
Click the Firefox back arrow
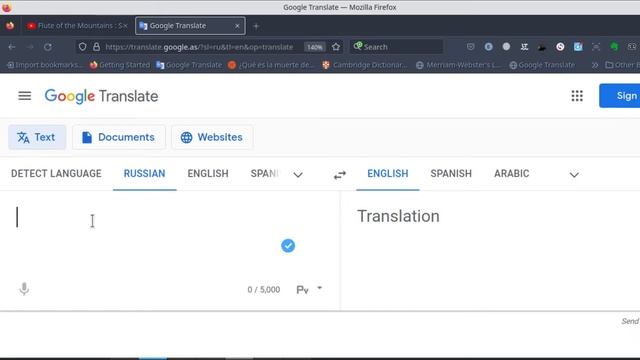coord(12,47)
